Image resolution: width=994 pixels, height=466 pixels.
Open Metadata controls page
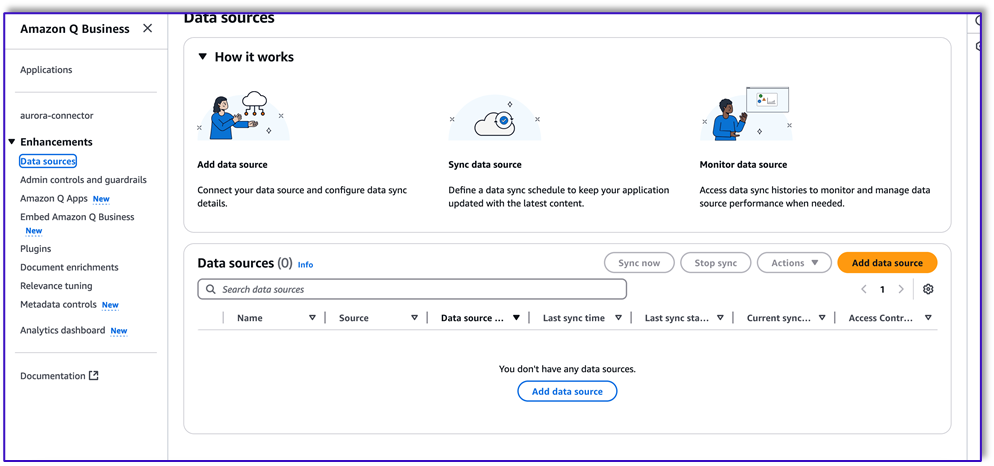pyautogui.click(x=58, y=304)
